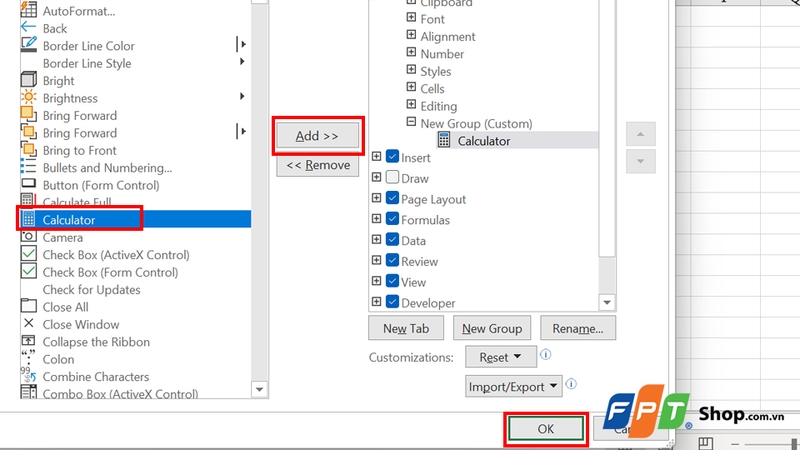Screen dimensions: 800x450
Task: Click the Reset customizations info icon
Action: [545, 355]
